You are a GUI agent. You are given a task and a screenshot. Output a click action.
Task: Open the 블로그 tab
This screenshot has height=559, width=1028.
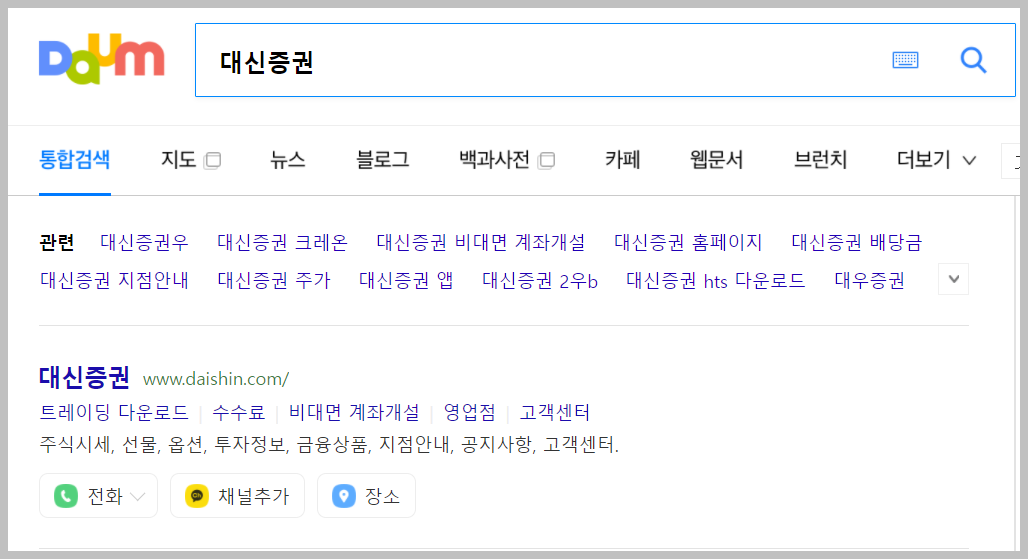pyautogui.click(x=382, y=160)
